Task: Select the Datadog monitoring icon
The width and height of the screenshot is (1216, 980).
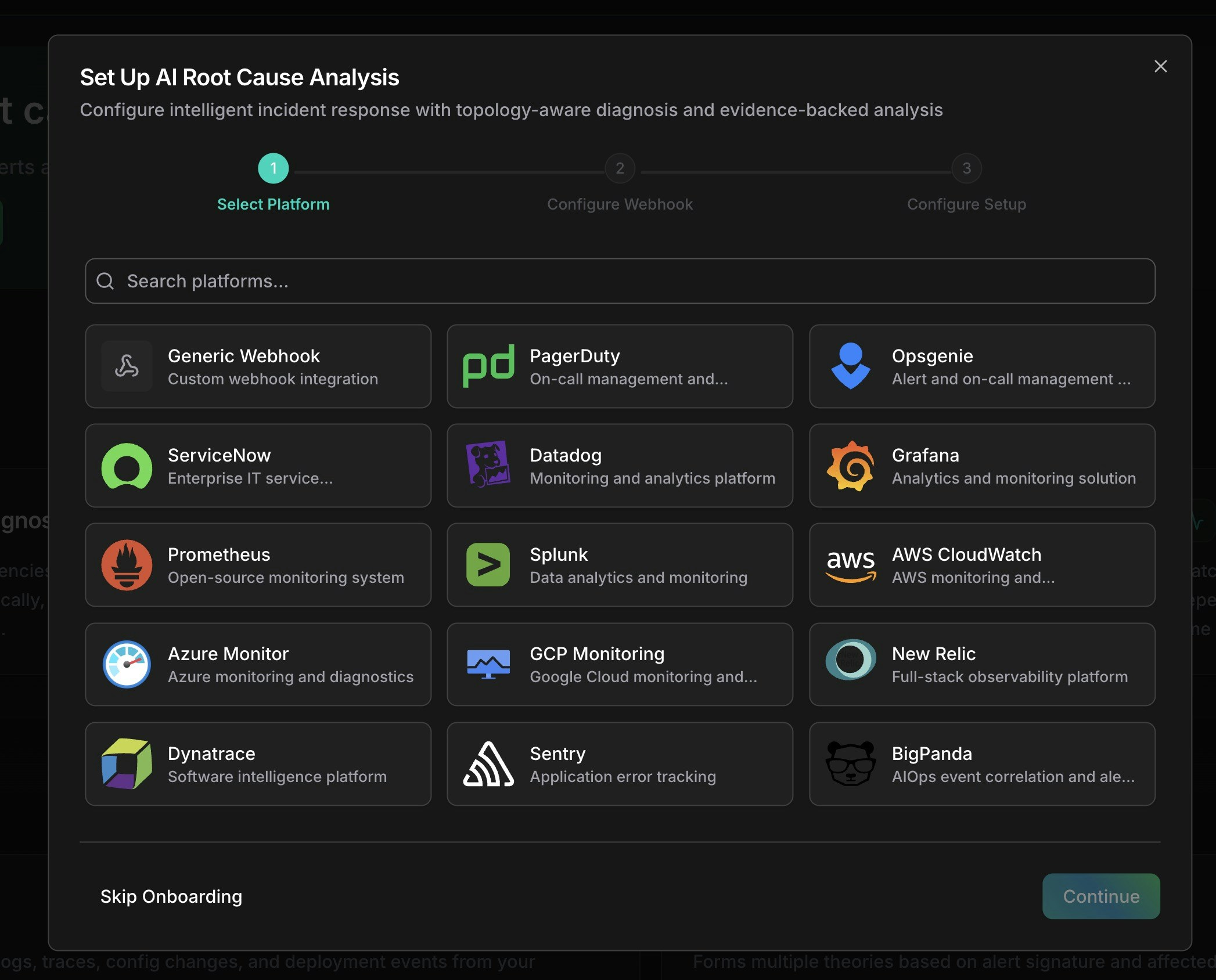Action: tap(488, 466)
